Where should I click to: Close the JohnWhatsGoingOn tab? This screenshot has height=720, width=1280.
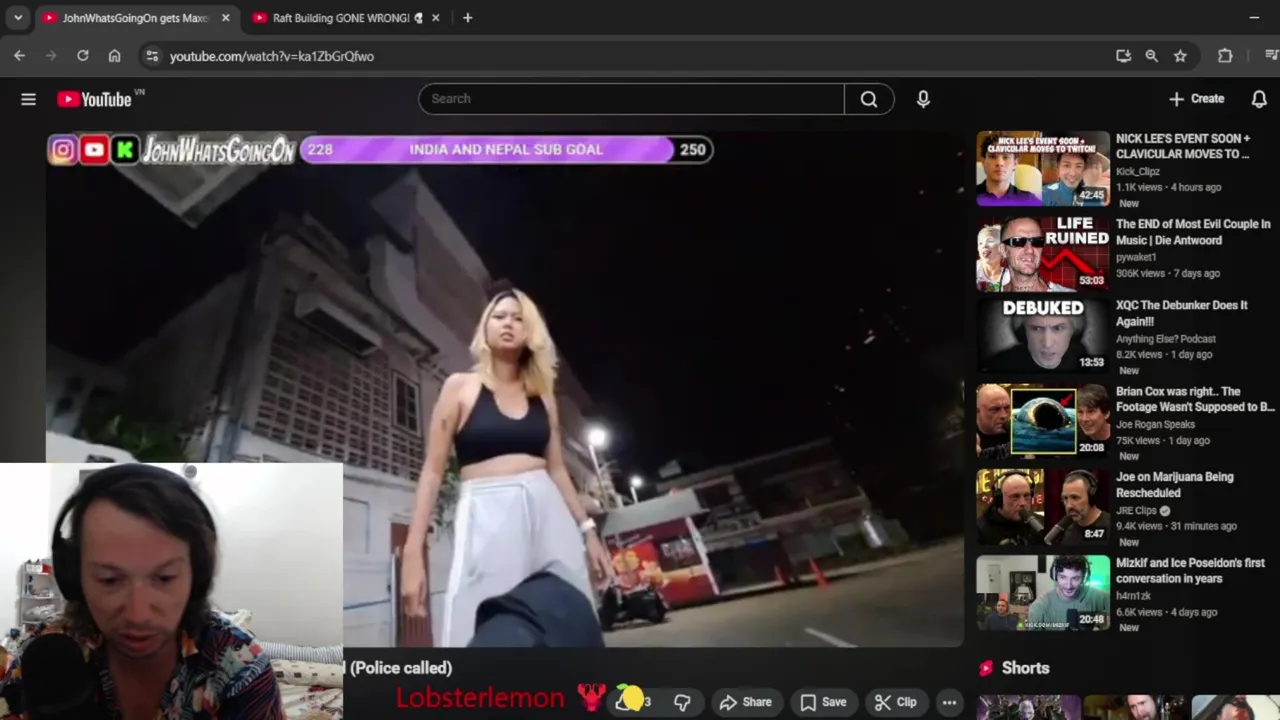tap(226, 18)
